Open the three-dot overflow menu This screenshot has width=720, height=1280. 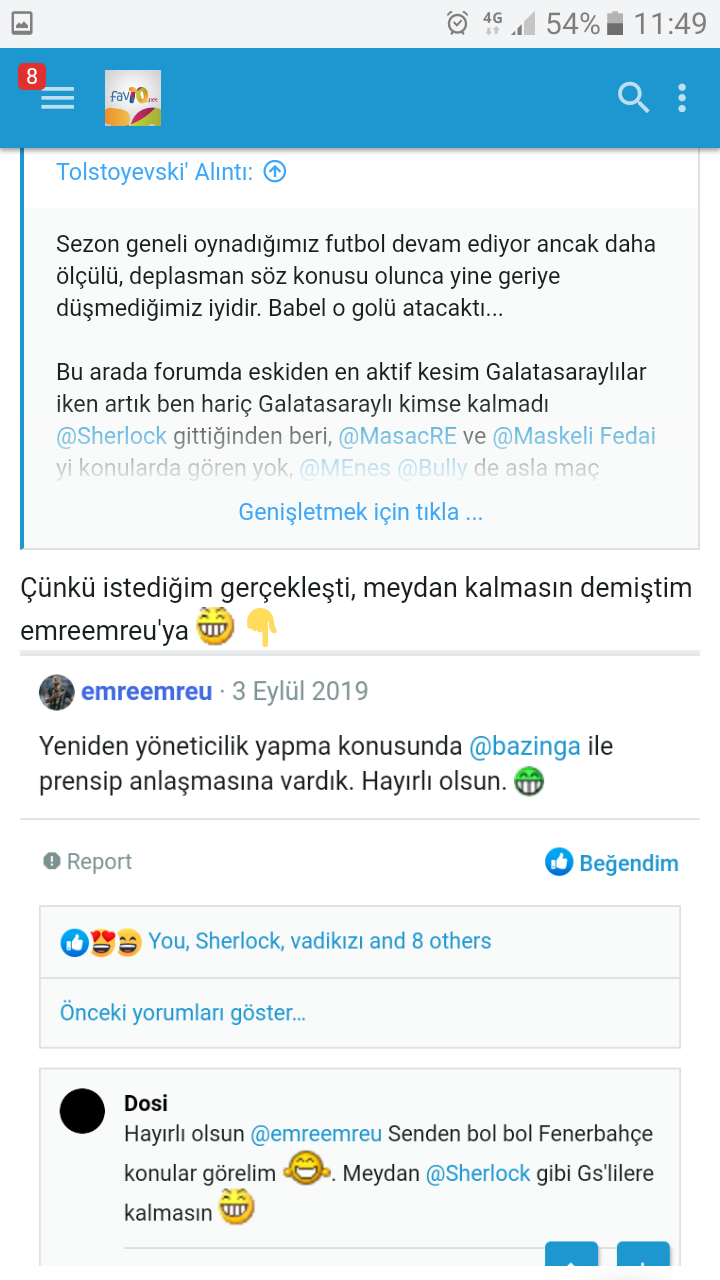coord(682,97)
